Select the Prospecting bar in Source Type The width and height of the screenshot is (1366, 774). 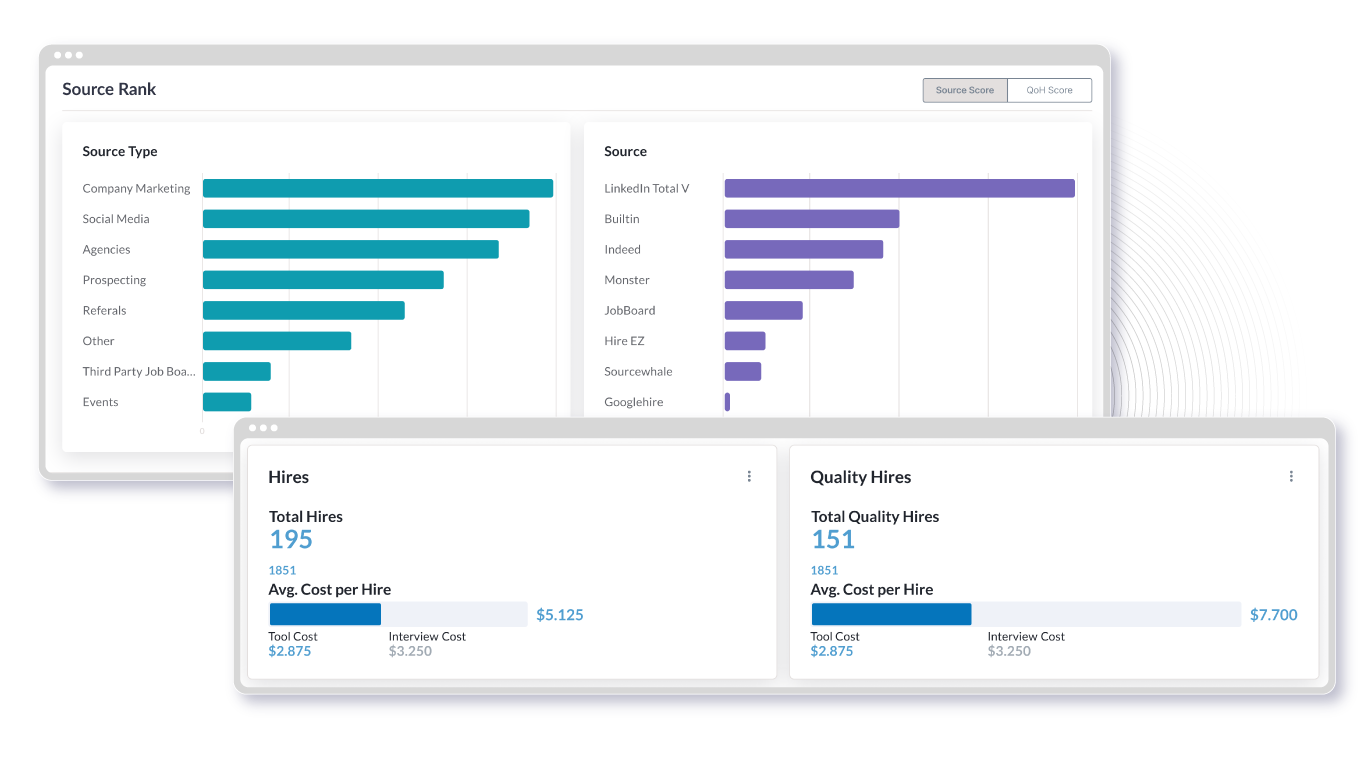pos(322,280)
